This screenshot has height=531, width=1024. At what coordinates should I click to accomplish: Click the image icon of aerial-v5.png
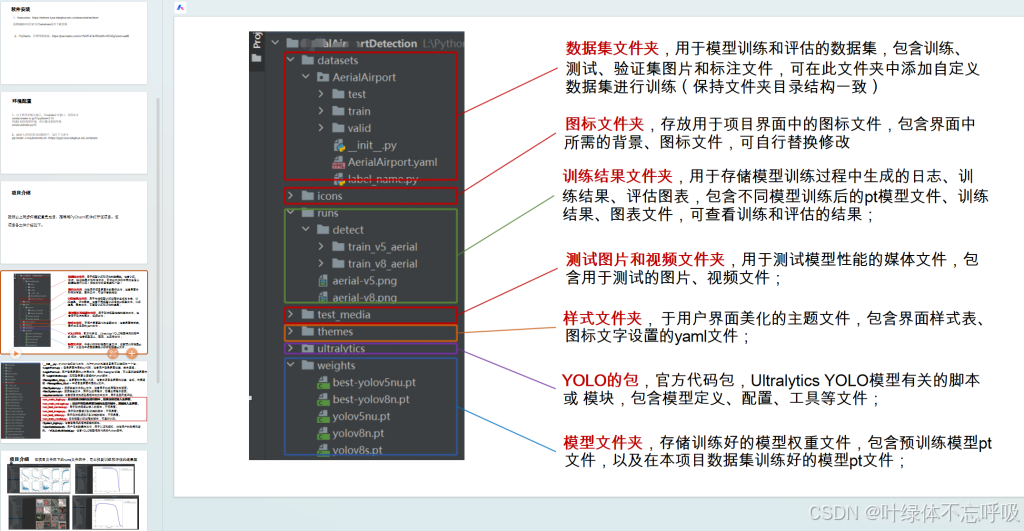pos(323,281)
